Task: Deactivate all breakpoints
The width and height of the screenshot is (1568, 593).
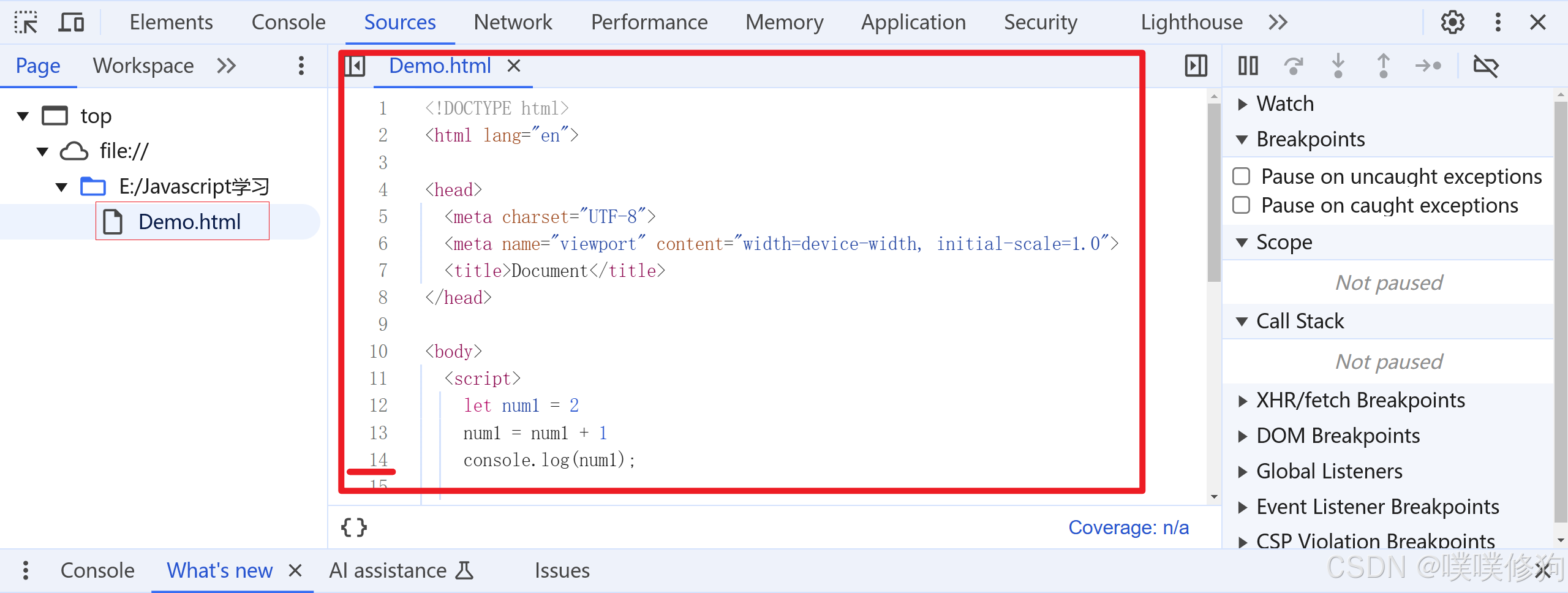Action: (x=1487, y=66)
